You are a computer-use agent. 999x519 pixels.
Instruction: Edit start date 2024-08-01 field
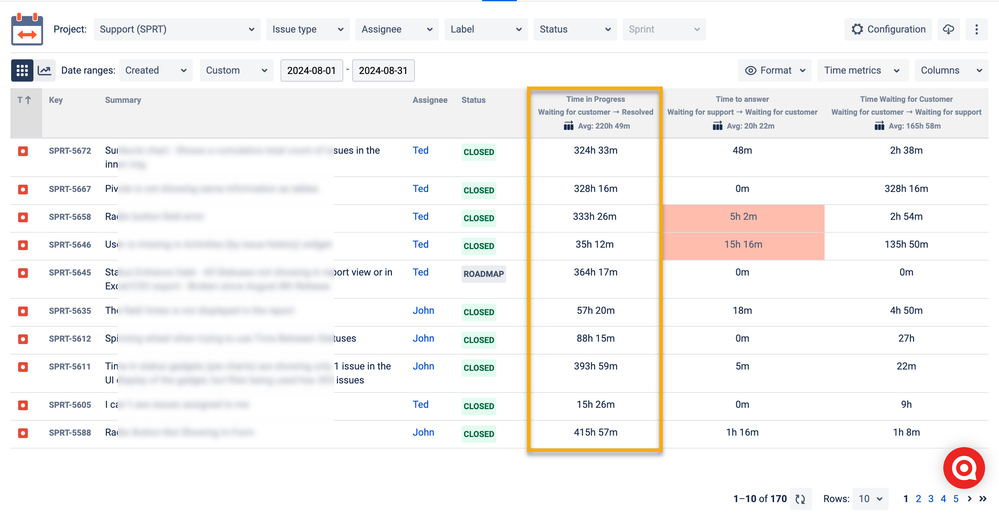312,71
